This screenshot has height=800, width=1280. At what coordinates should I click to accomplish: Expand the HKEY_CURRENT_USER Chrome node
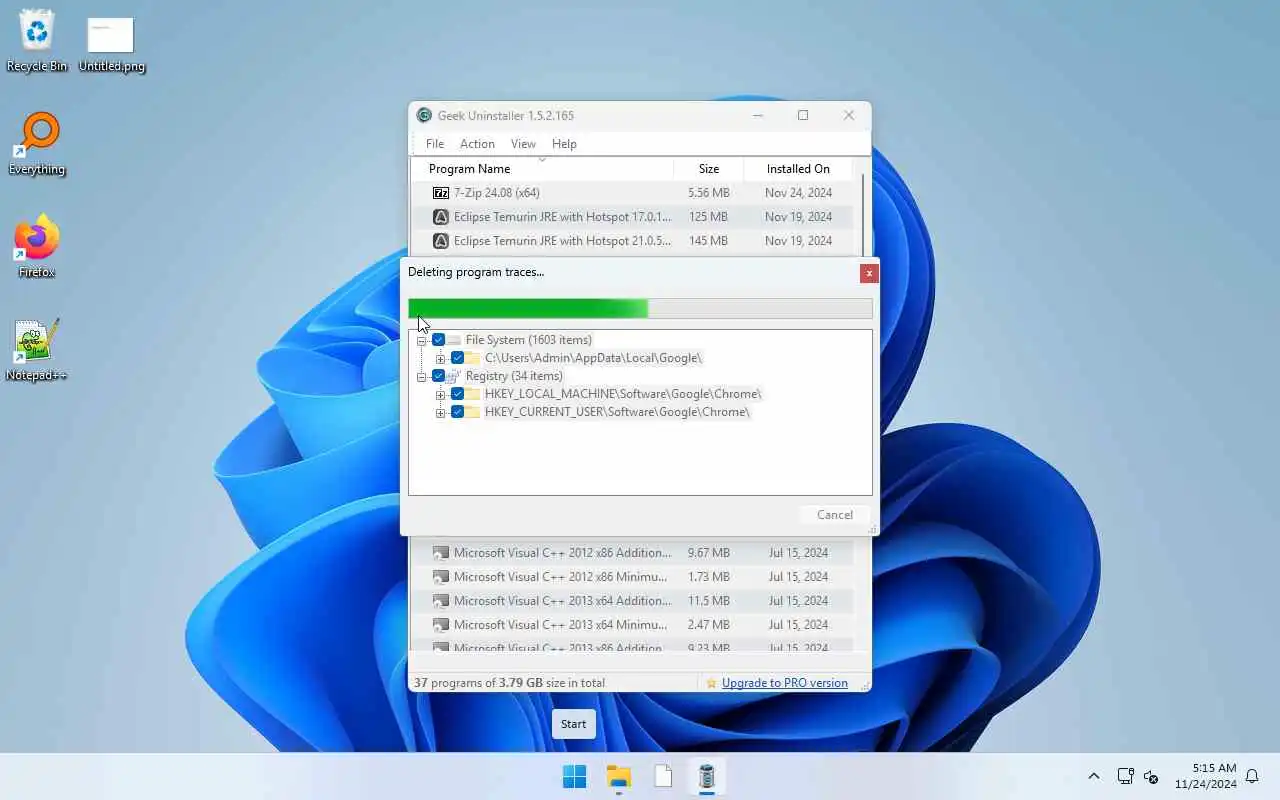click(x=440, y=413)
